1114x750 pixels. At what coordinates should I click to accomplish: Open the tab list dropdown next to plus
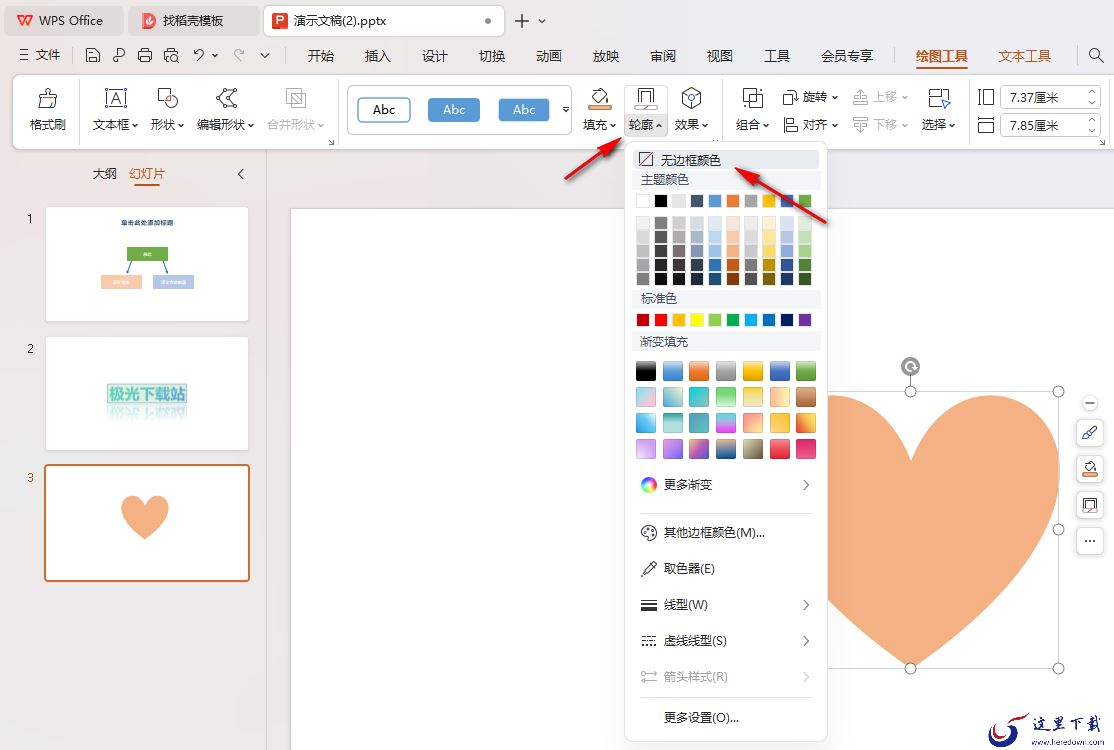pyautogui.click(x=542, y=21)
